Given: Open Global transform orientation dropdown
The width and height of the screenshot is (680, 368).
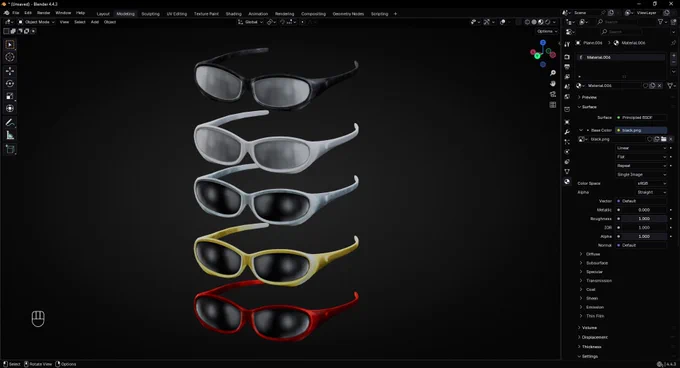Looking at the screenshot, I should click(251, 22).
